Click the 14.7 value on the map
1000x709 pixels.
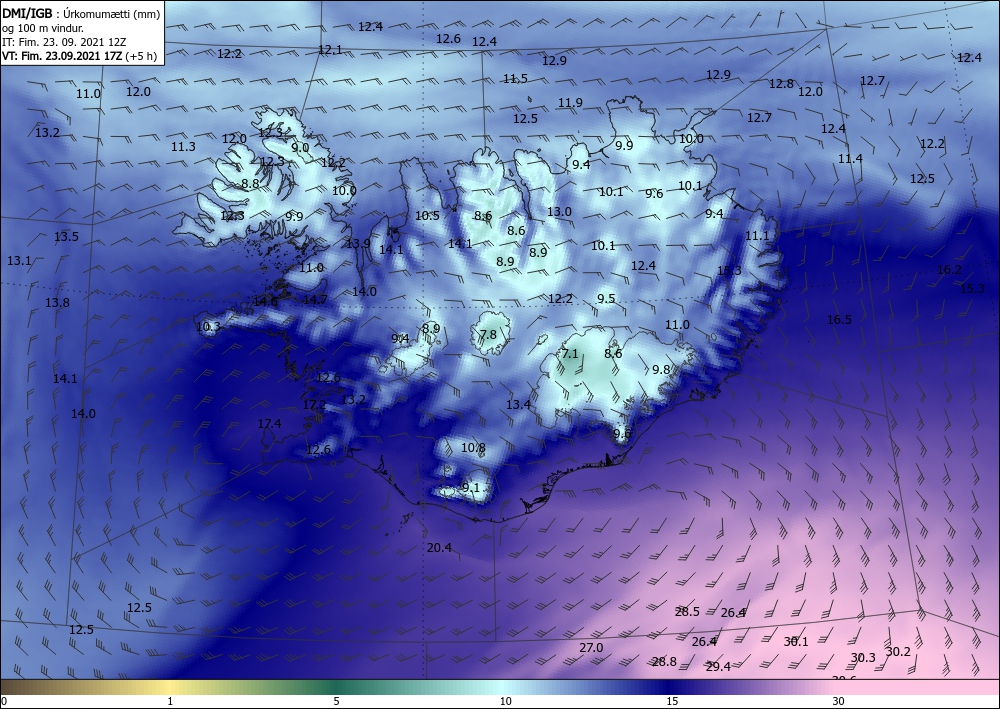point(315,299)
